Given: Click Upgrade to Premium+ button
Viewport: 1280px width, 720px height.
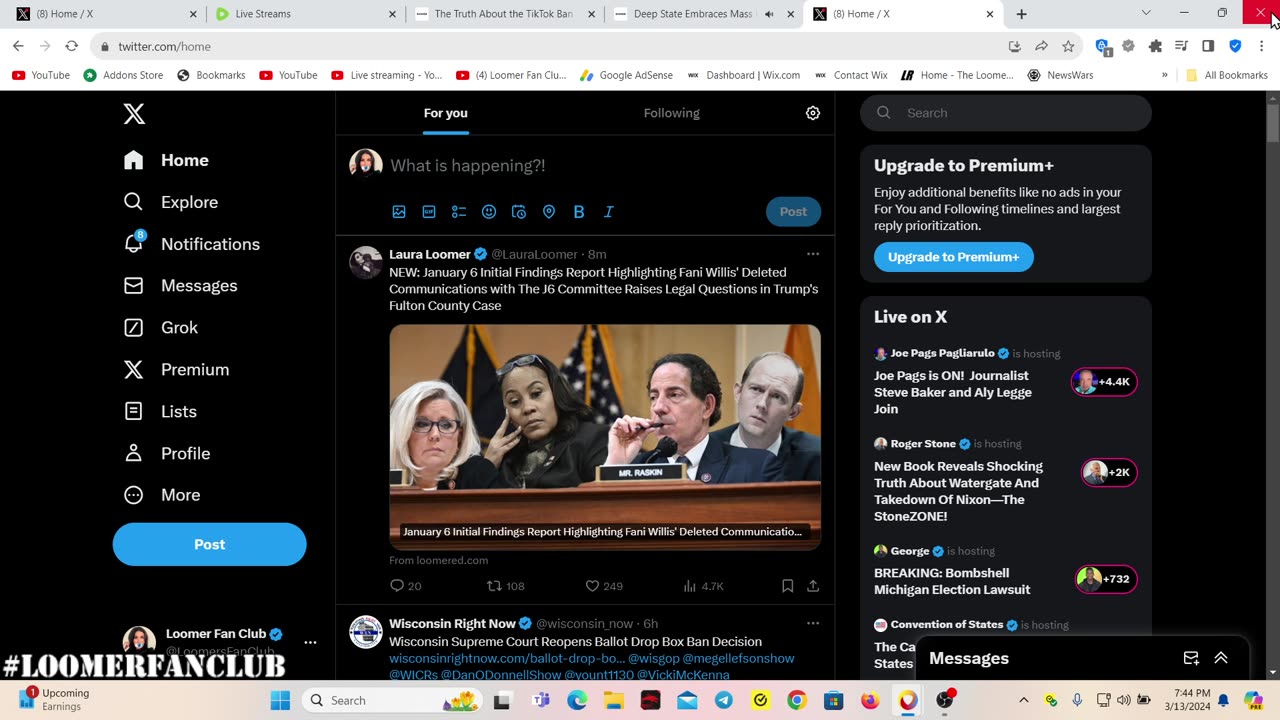Looking at the screenshot, I should 954,257.
